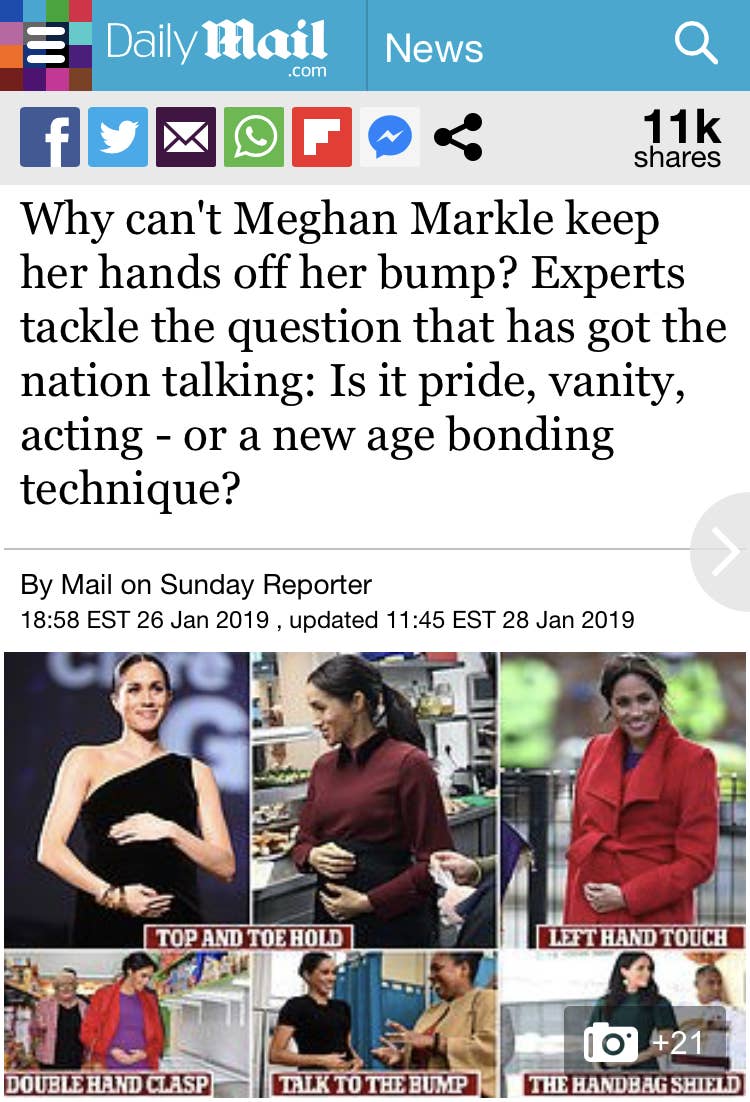Share article on Facebook

50,137
